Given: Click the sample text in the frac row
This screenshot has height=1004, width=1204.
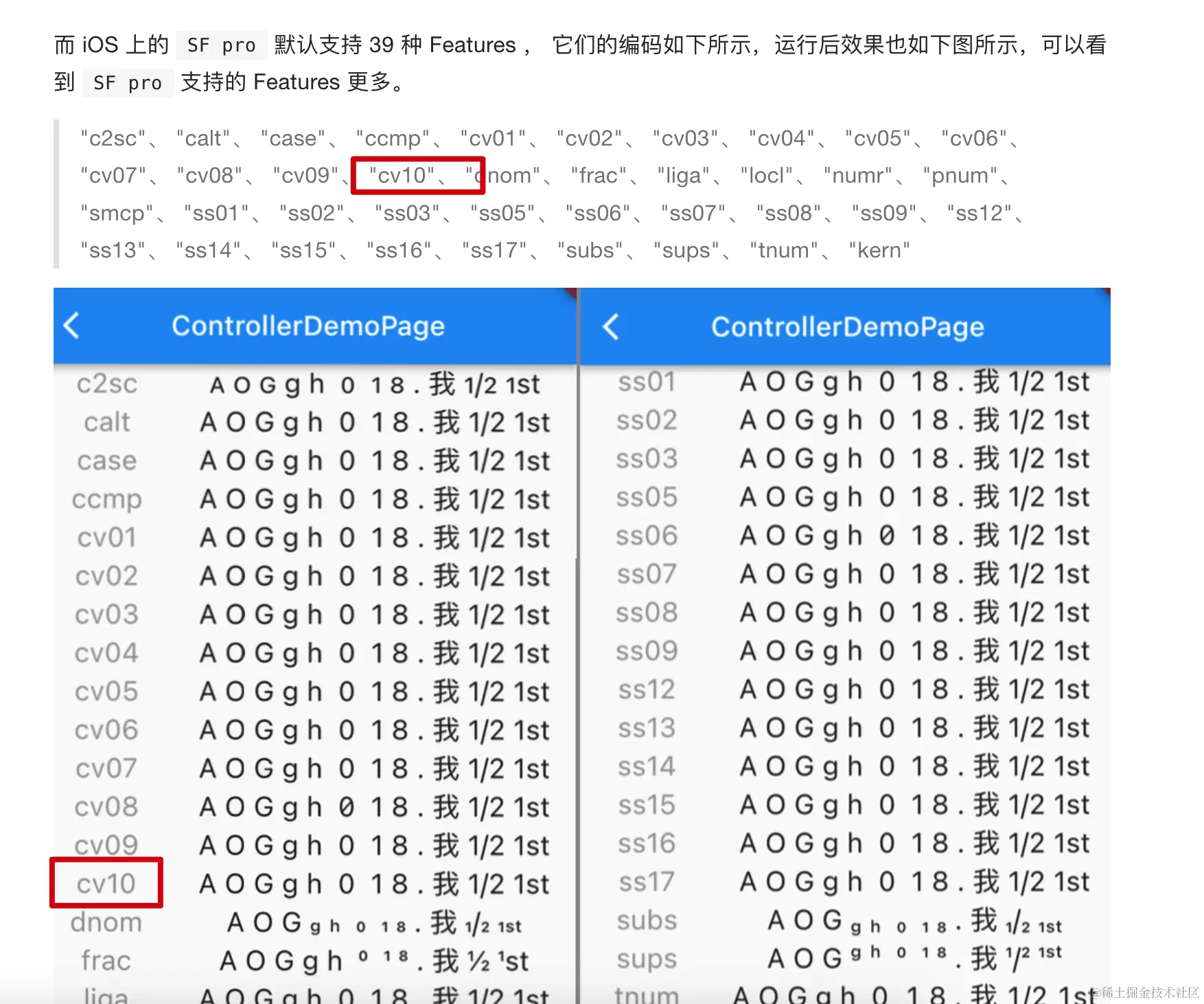Looking at the screenshot, I should click(x=374, y=961).
